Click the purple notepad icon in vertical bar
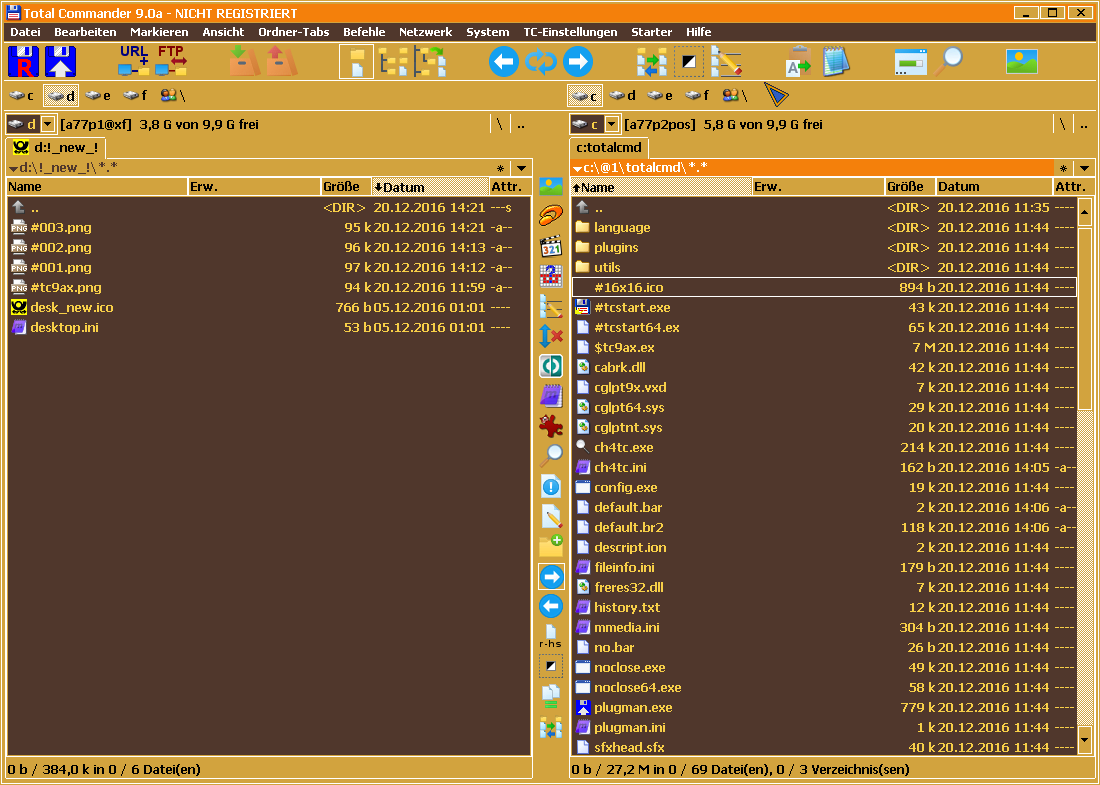This screenshot has height=785, width=1100. point(551,396)
